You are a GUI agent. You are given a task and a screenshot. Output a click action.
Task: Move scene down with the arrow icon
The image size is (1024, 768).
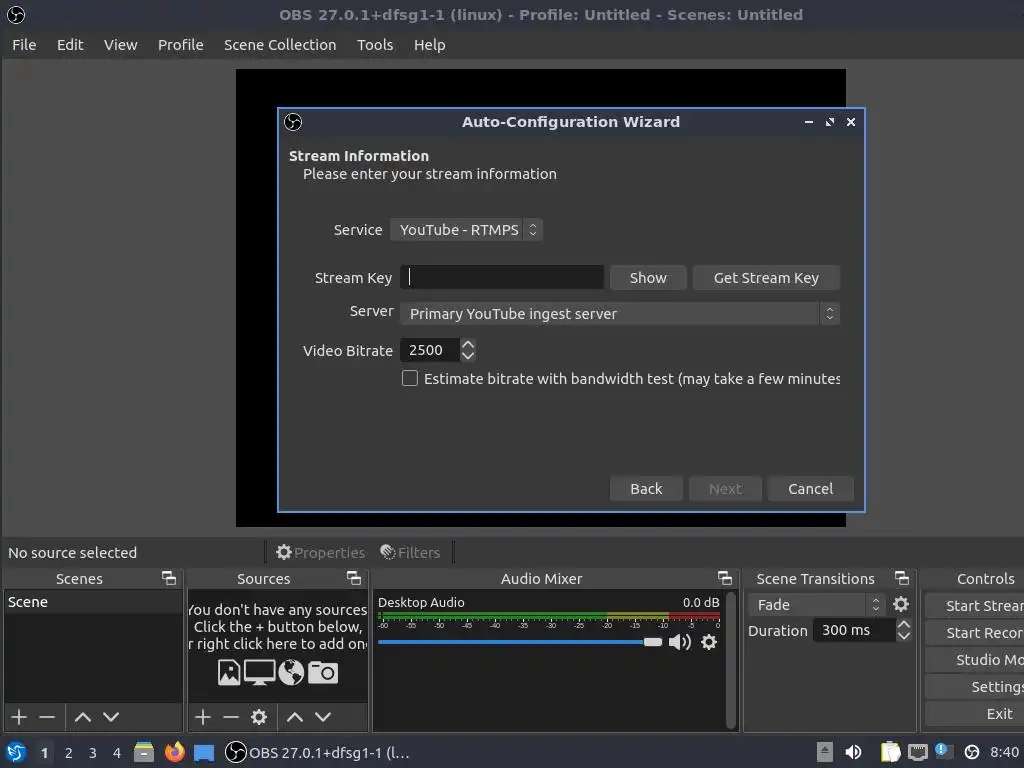point(111,717)
